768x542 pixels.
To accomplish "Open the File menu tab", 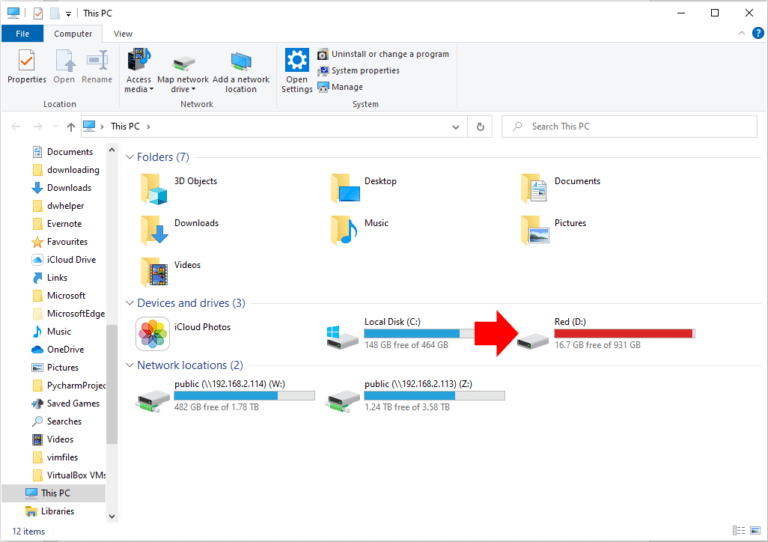I will (x=22, y=33).
